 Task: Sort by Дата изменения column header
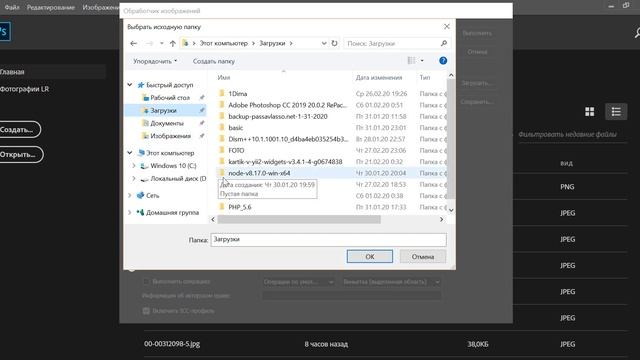click(379, 77)
